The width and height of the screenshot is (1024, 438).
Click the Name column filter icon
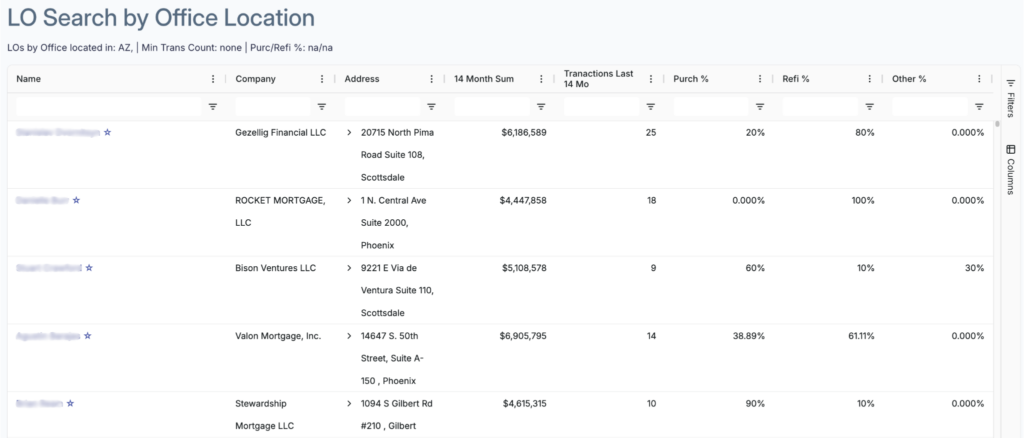tap(212, 106)
